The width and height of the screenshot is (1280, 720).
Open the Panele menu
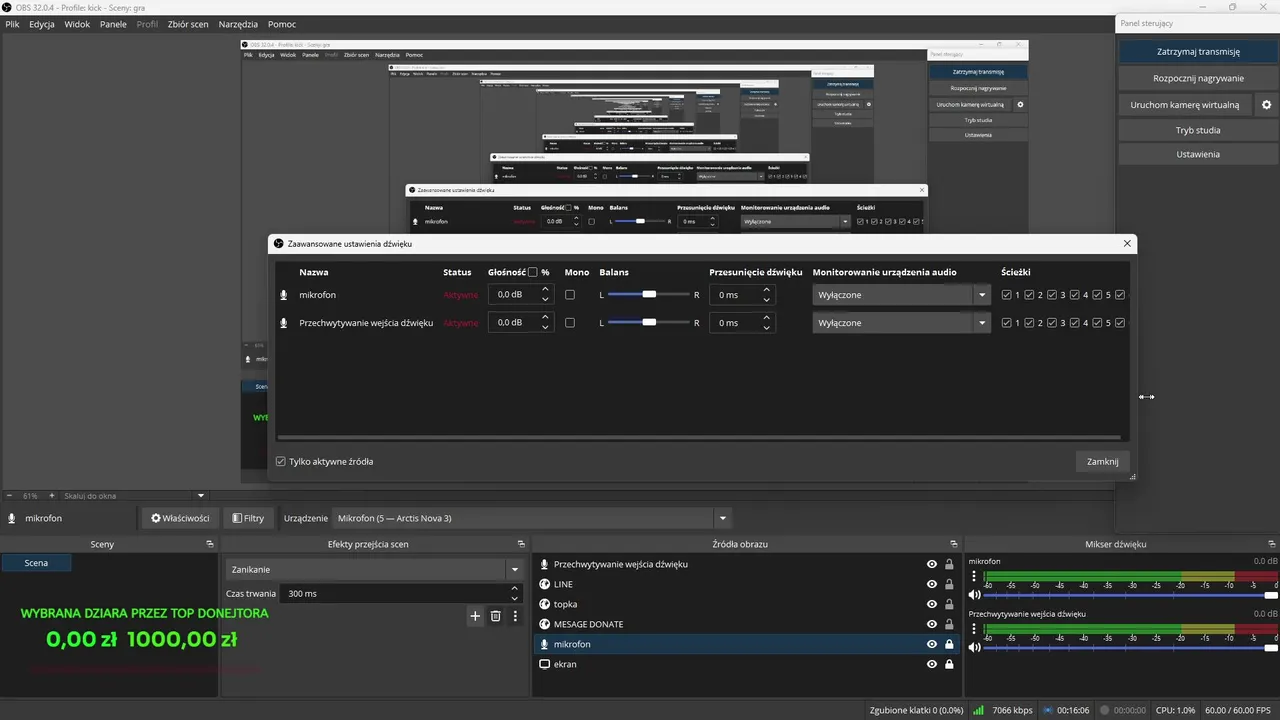[x=113, y=24]
